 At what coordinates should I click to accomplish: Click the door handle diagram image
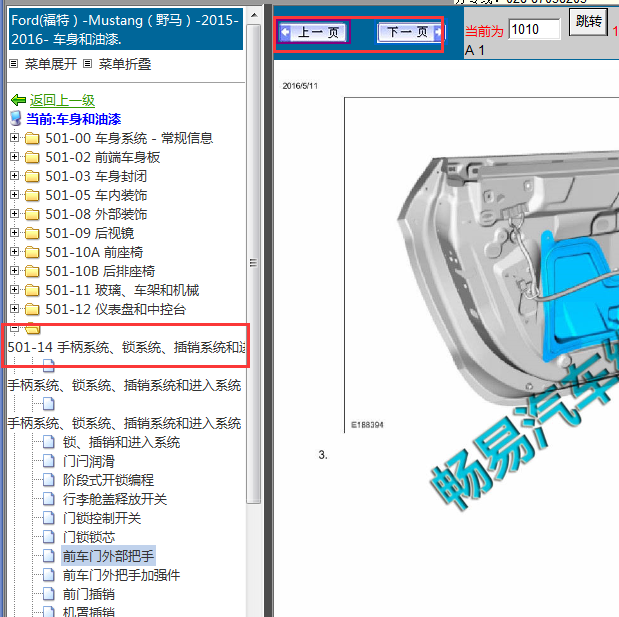click(x=482, y=264)
